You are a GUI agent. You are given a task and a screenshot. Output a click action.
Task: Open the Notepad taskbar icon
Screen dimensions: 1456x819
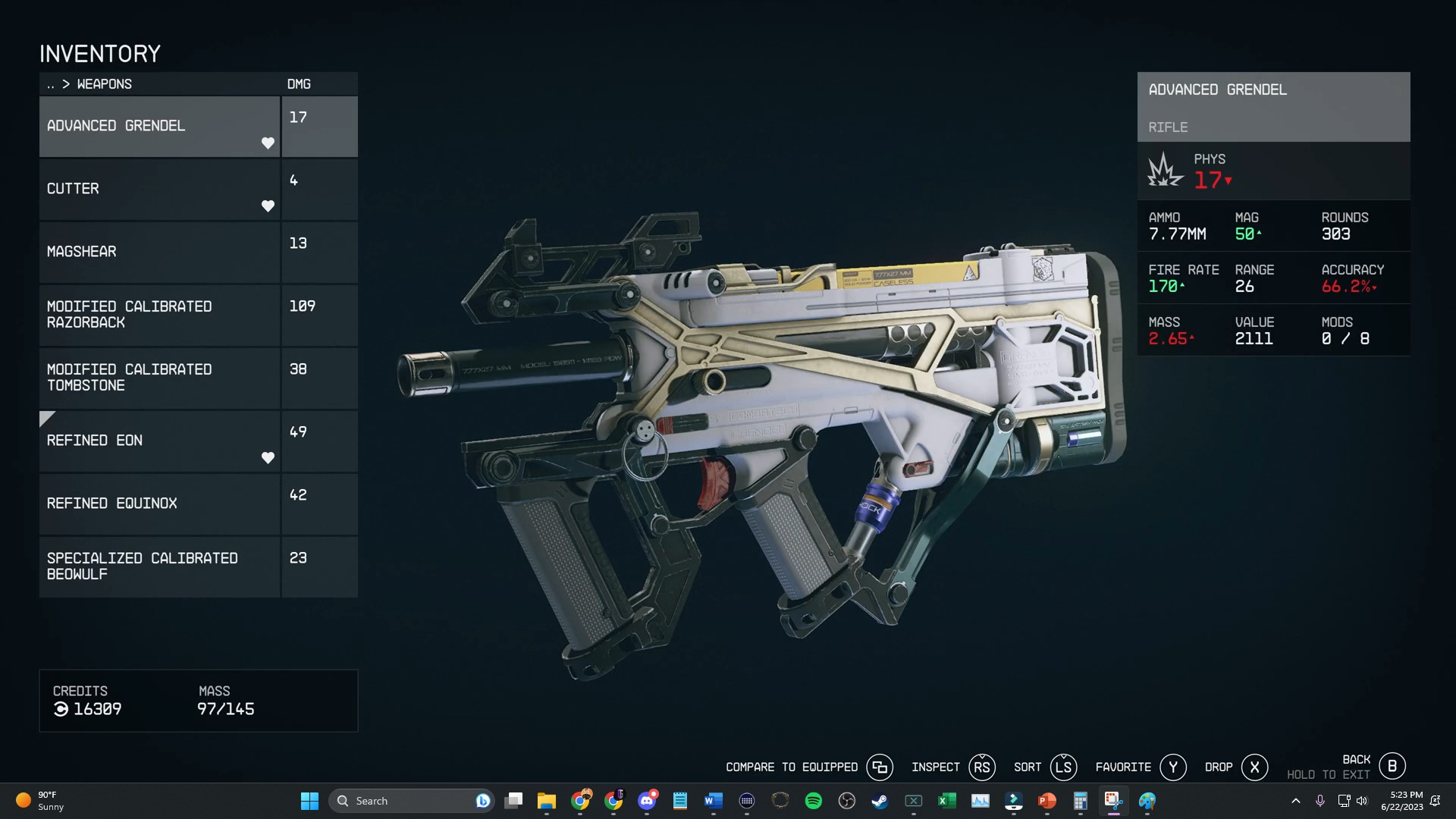point(680,801)
